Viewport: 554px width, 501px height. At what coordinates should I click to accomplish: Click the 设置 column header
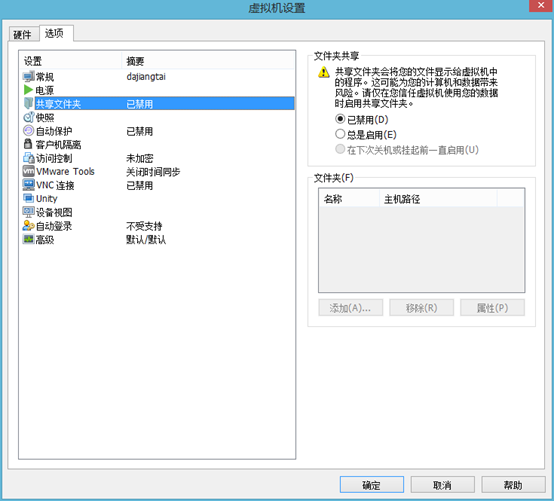pyautogui.click(x=70, y=60)
